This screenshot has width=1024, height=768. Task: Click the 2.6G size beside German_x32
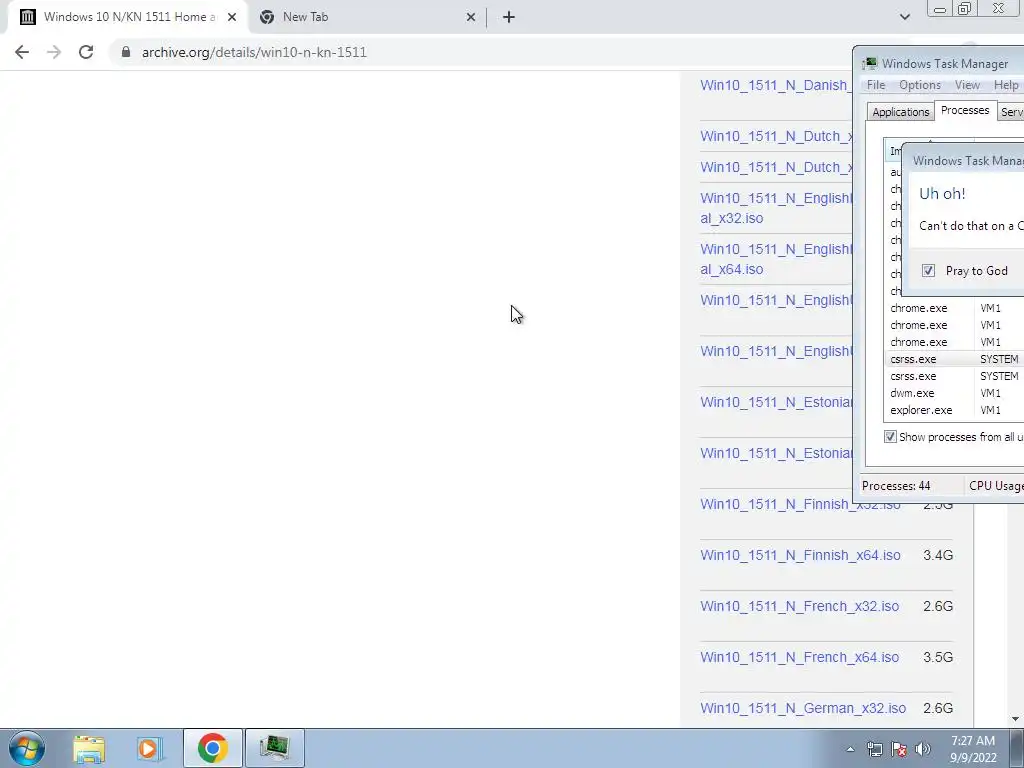(938, 708)
